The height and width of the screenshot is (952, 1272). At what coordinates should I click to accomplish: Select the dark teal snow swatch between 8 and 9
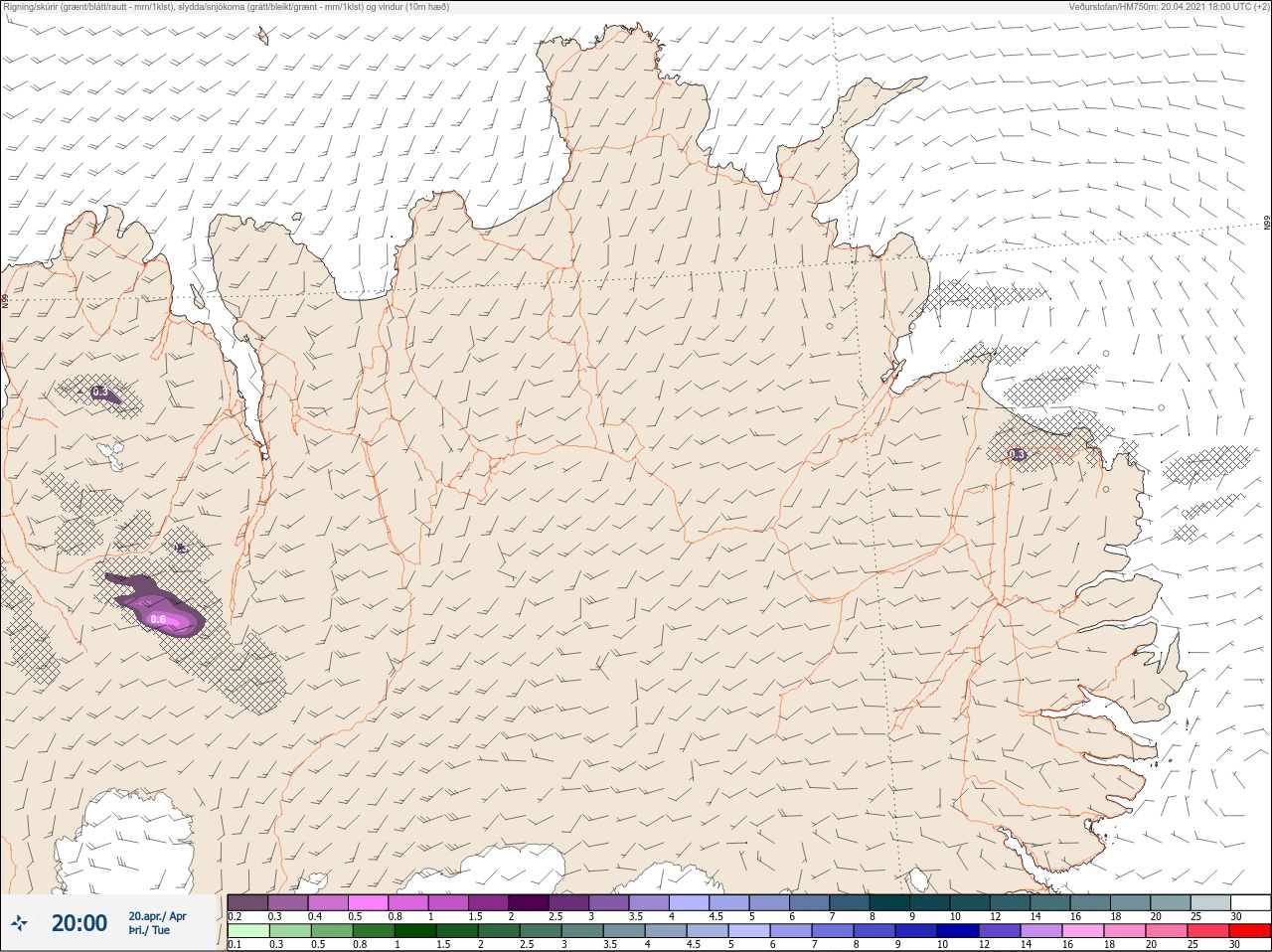tap(888, 902)
